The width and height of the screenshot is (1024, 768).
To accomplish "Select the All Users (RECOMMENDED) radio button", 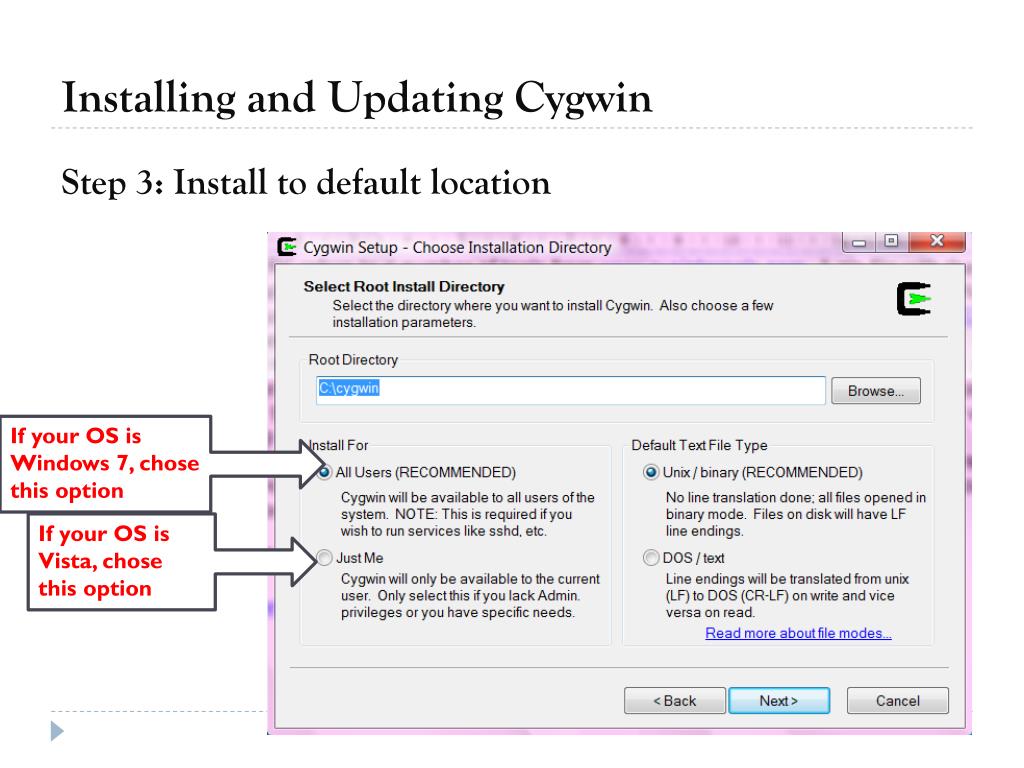I will 325,472.
